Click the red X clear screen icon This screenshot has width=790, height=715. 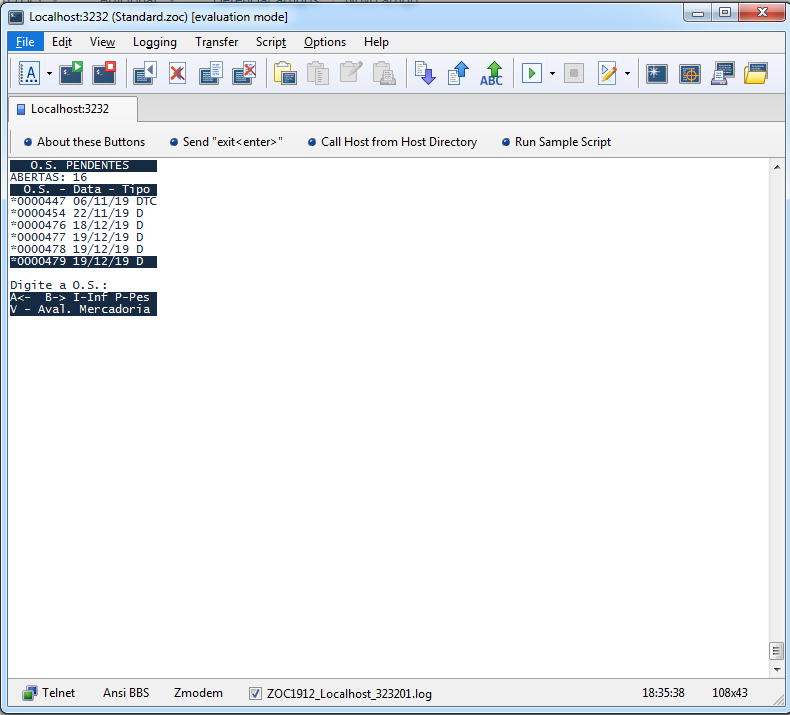coord(177,74)
